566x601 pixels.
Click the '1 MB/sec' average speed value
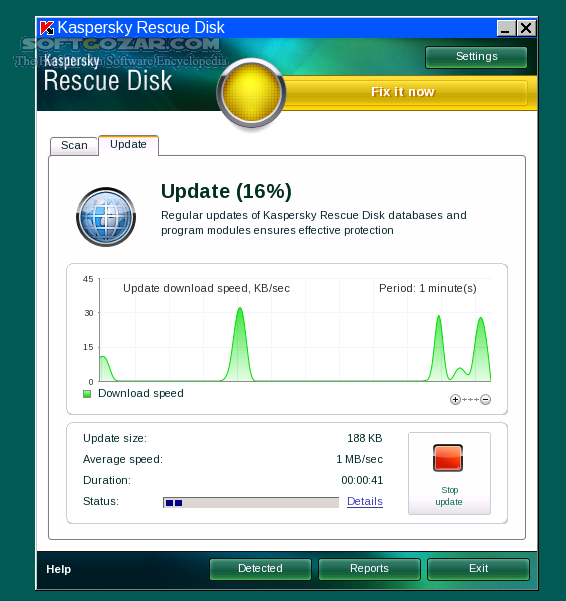[x=359, y=459]
